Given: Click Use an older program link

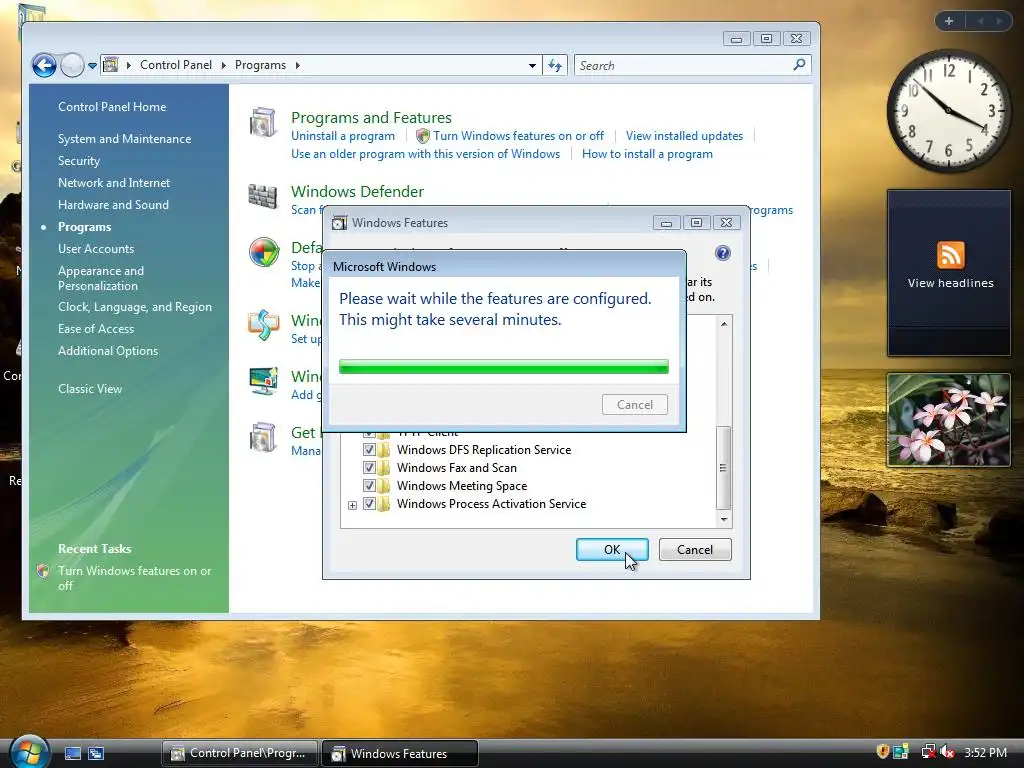Looking at the screenshot, I should [x=425, y=154].
